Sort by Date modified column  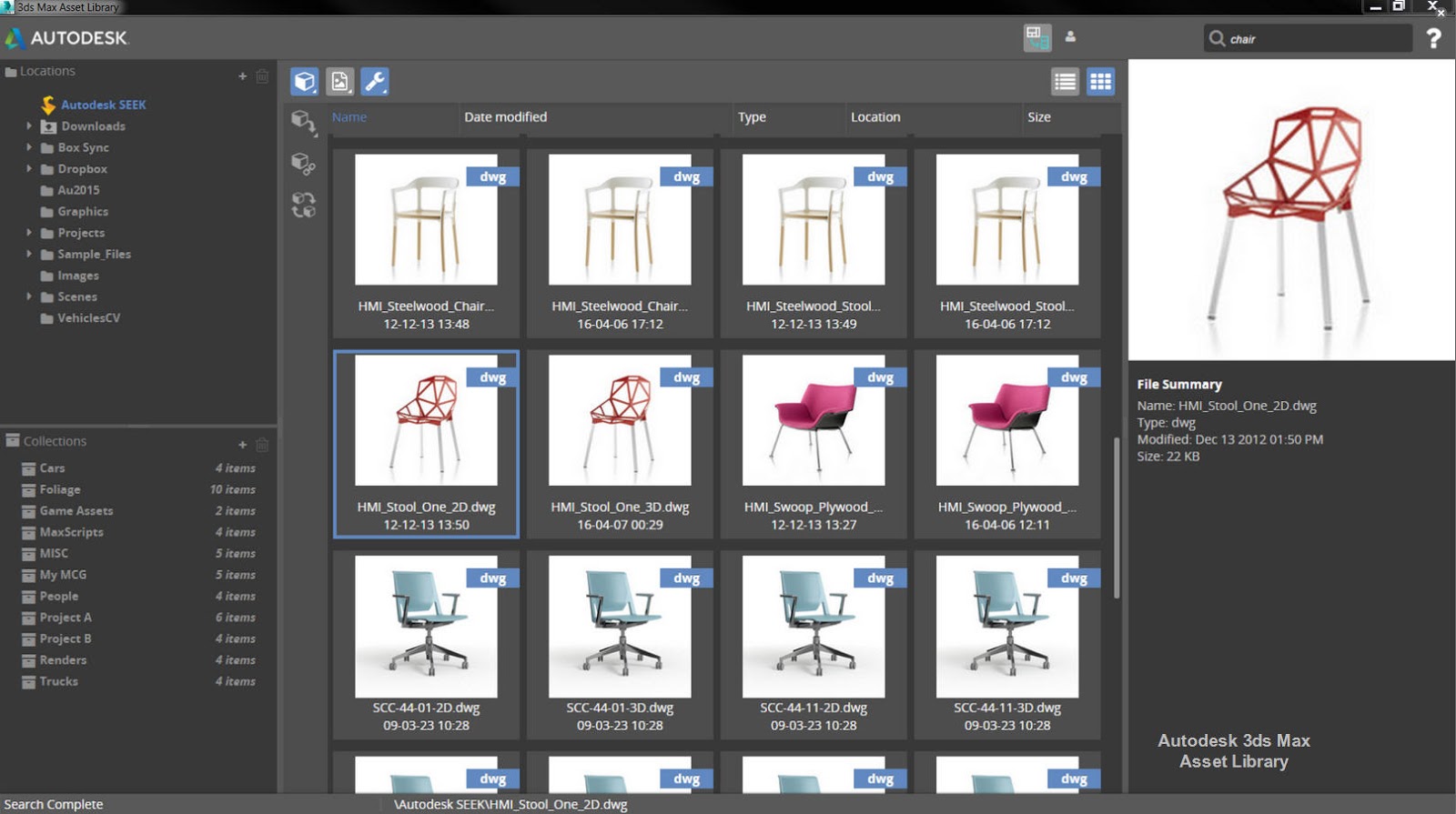(x=506, y=117)
